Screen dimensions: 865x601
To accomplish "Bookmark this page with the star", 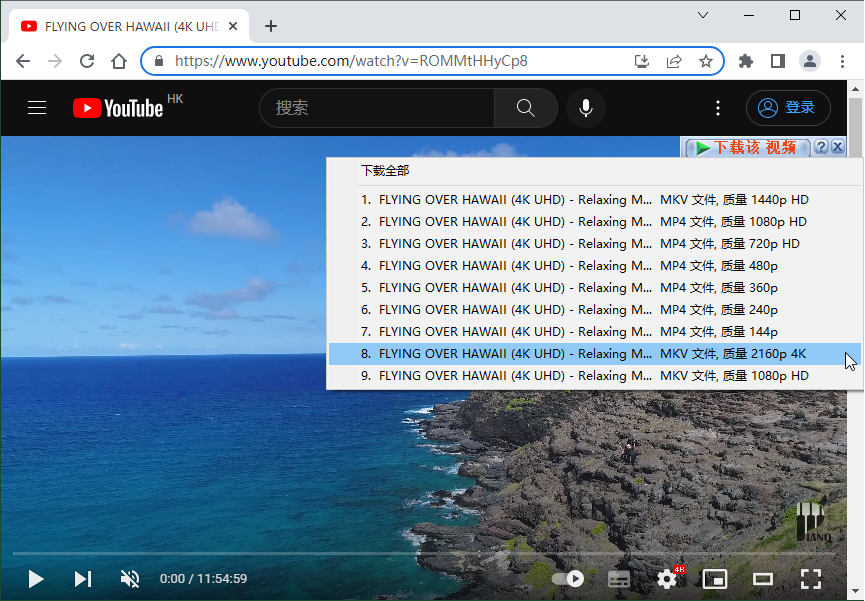I will point(706,61).
